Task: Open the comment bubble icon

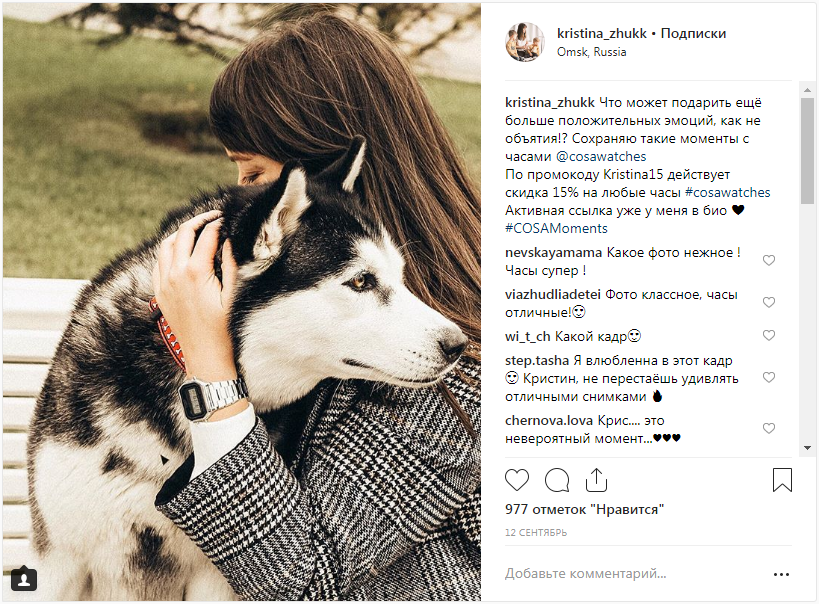Action: pyautogui.click(x=557, y=480)
